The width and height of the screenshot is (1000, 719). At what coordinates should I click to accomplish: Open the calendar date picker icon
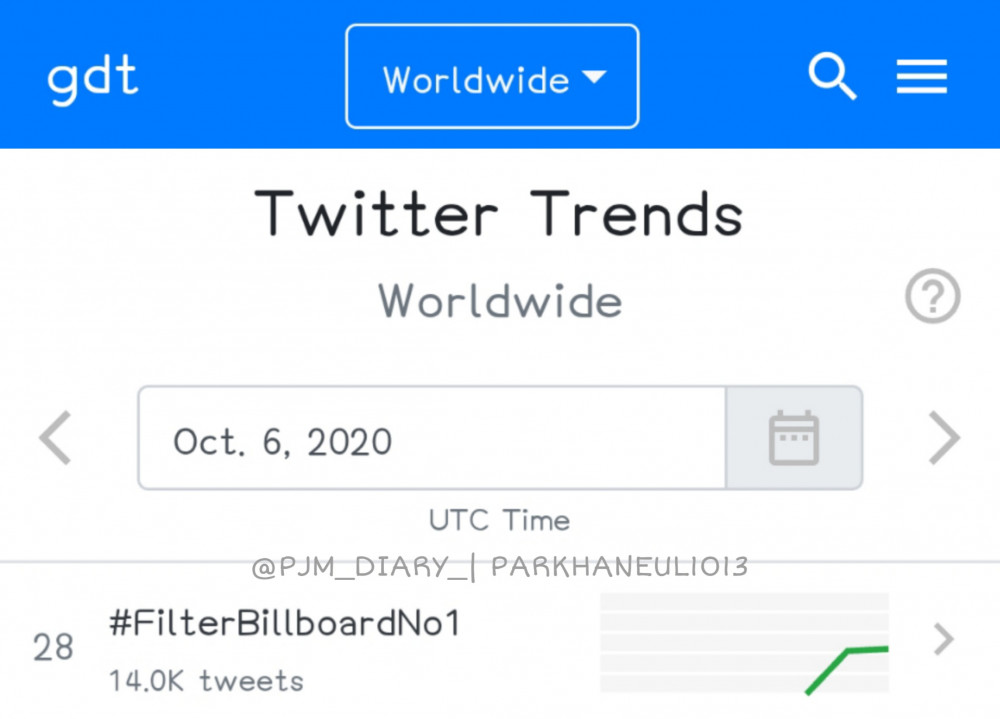click(794, 438)
